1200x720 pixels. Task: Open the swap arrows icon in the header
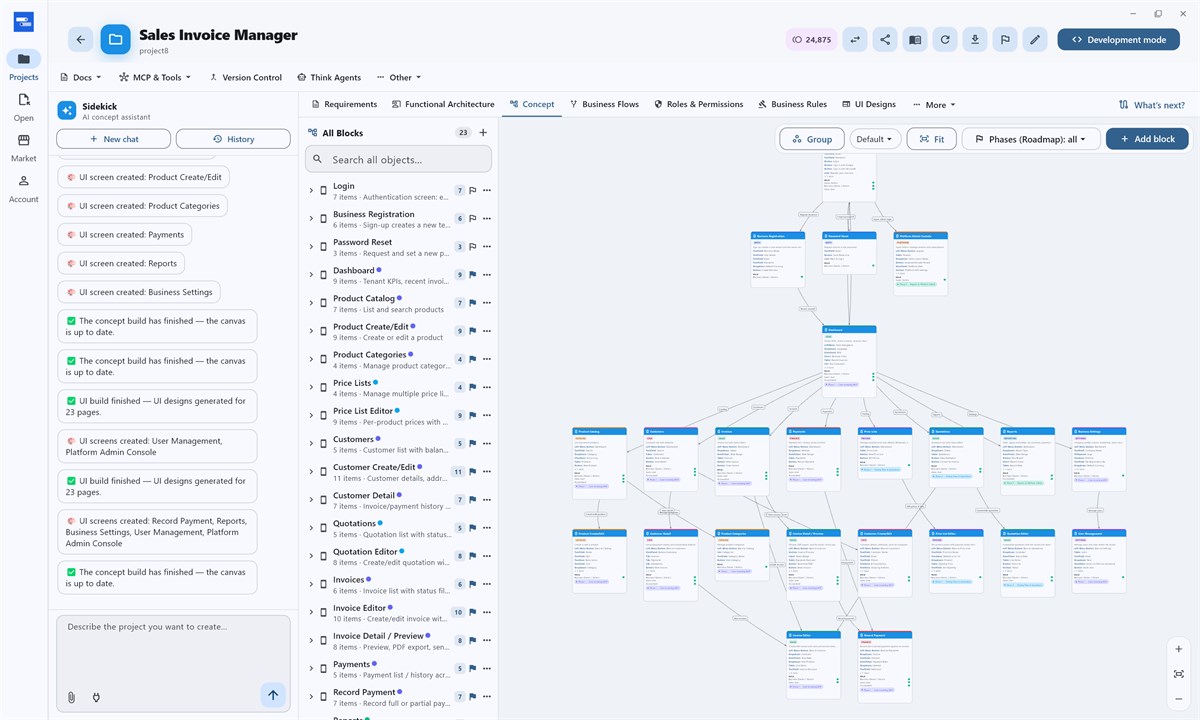click(855, 40)
